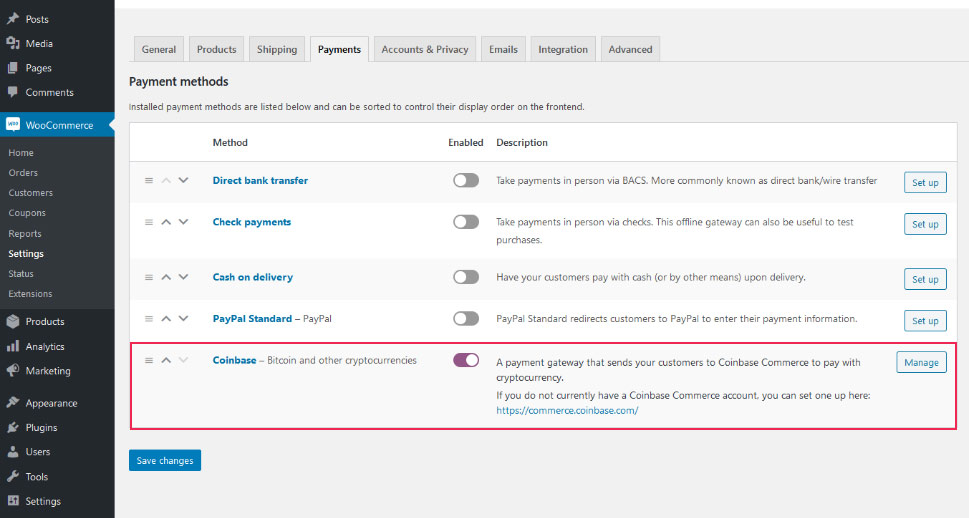Click the Plugins plug icon
Screen dimensions: 969x518
tap(13, 427)
